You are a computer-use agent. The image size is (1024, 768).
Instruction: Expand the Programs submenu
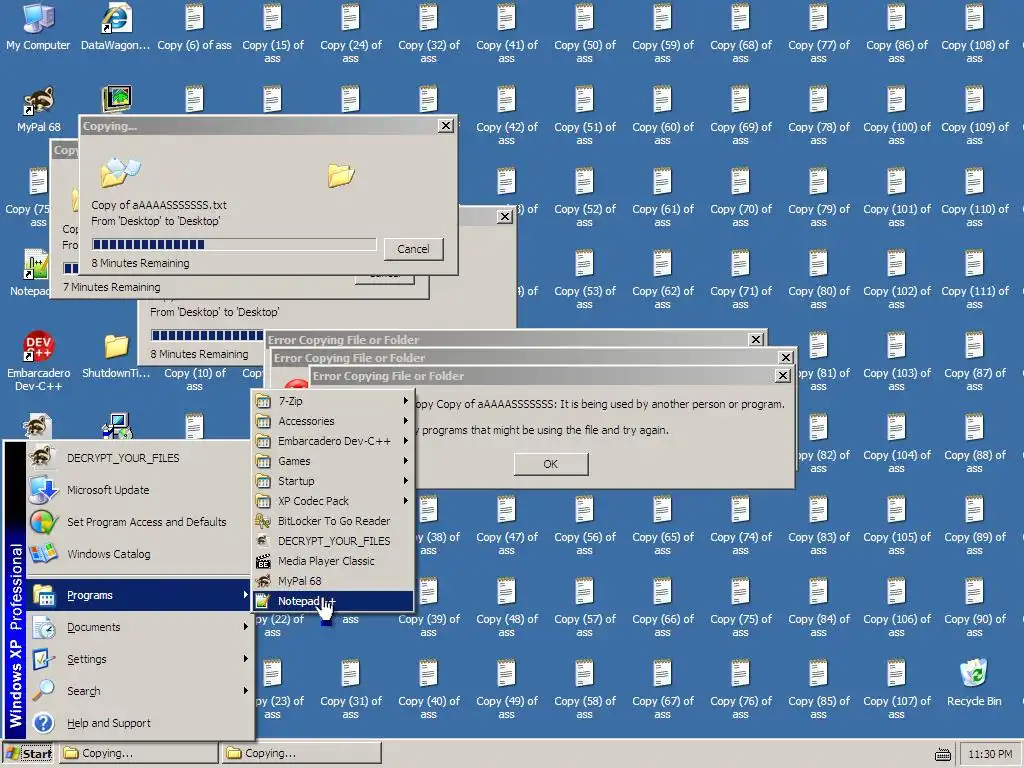[x=138, y=595]
